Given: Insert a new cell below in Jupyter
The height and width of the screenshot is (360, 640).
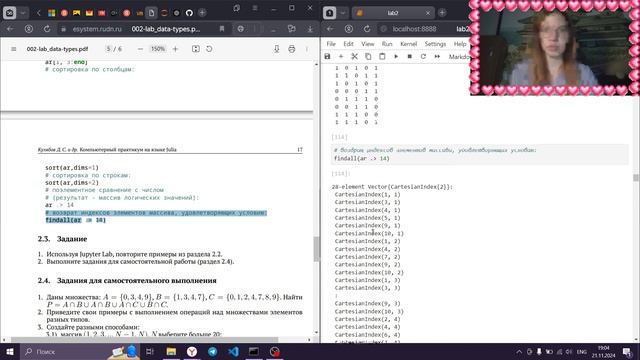Looking at the screenshot, I should point(341,56).
